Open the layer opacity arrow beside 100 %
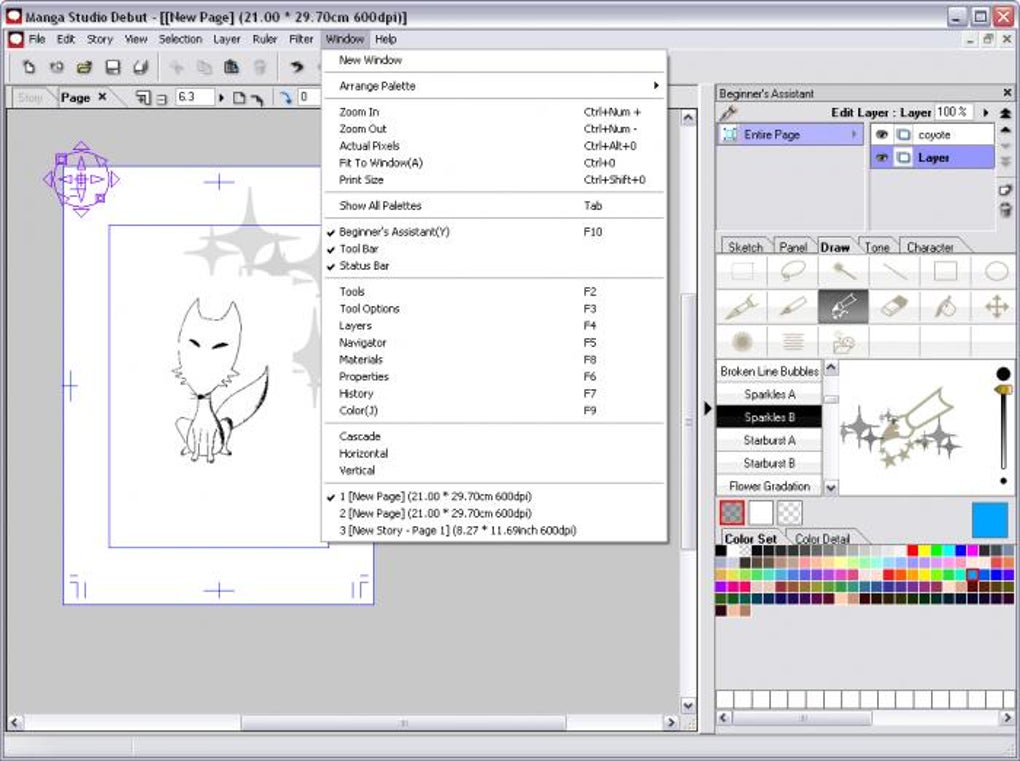 coord(986,113)
